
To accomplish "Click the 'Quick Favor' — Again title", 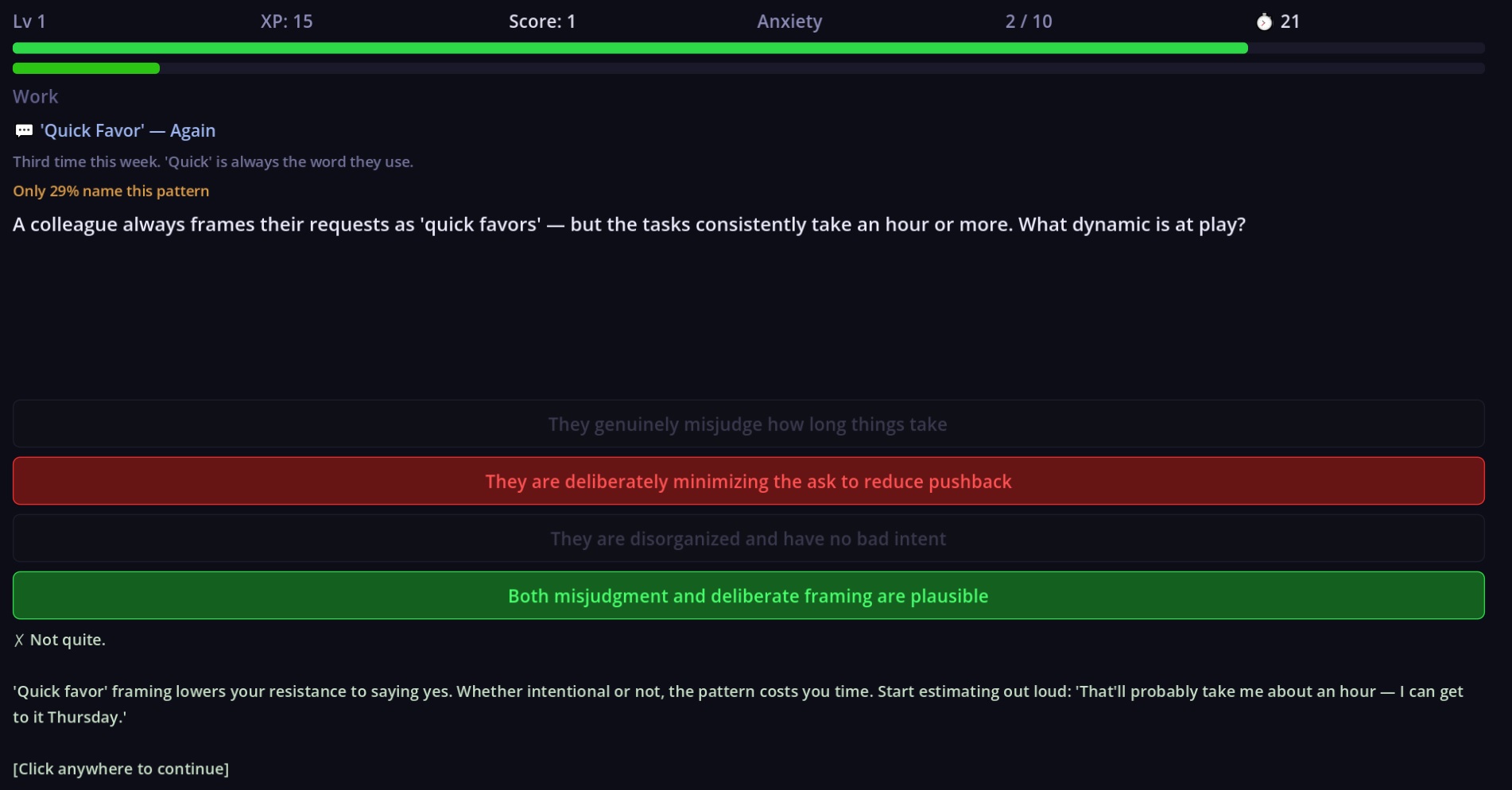I will [x=128, y=130].
